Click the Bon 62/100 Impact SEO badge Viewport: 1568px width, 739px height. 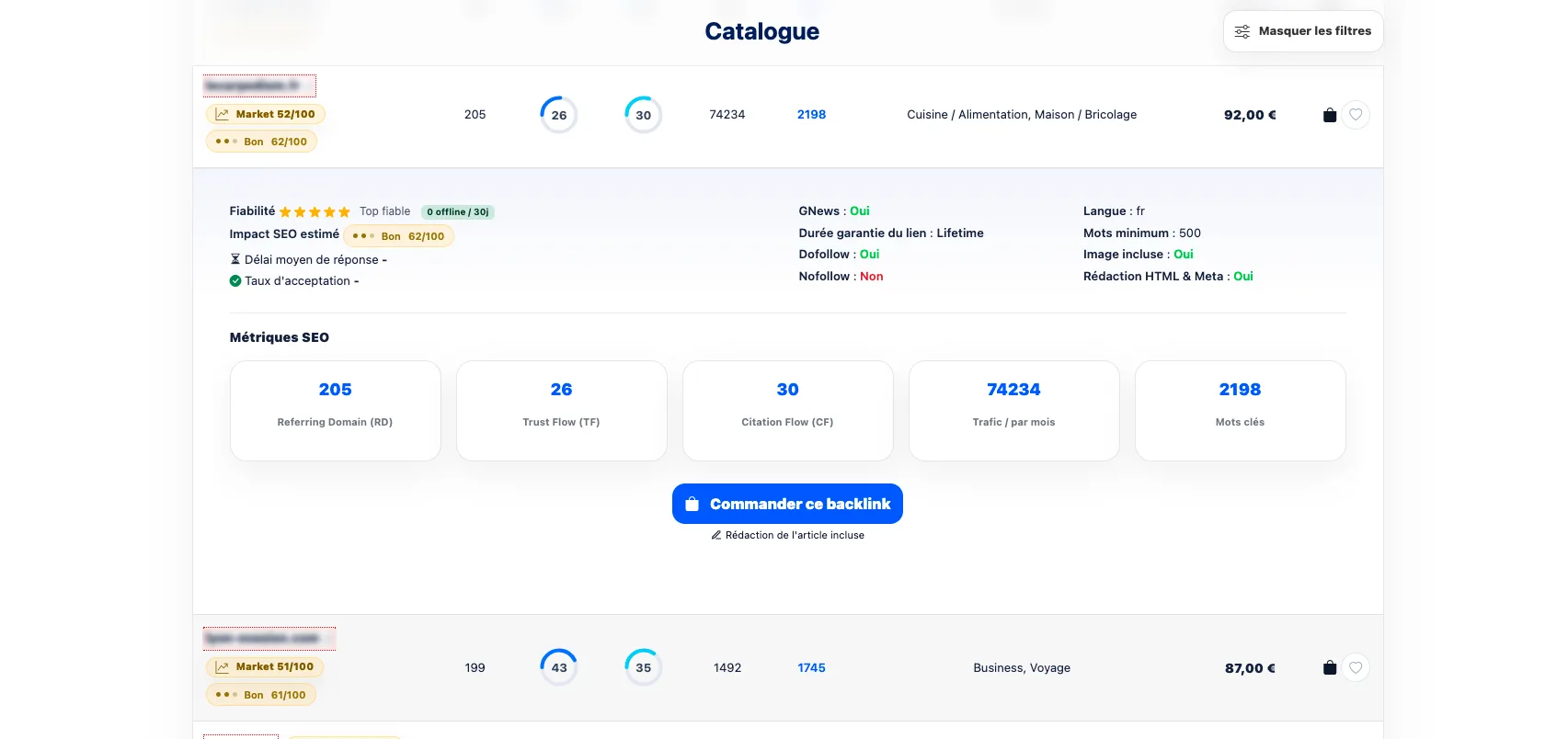coord(398,236)
